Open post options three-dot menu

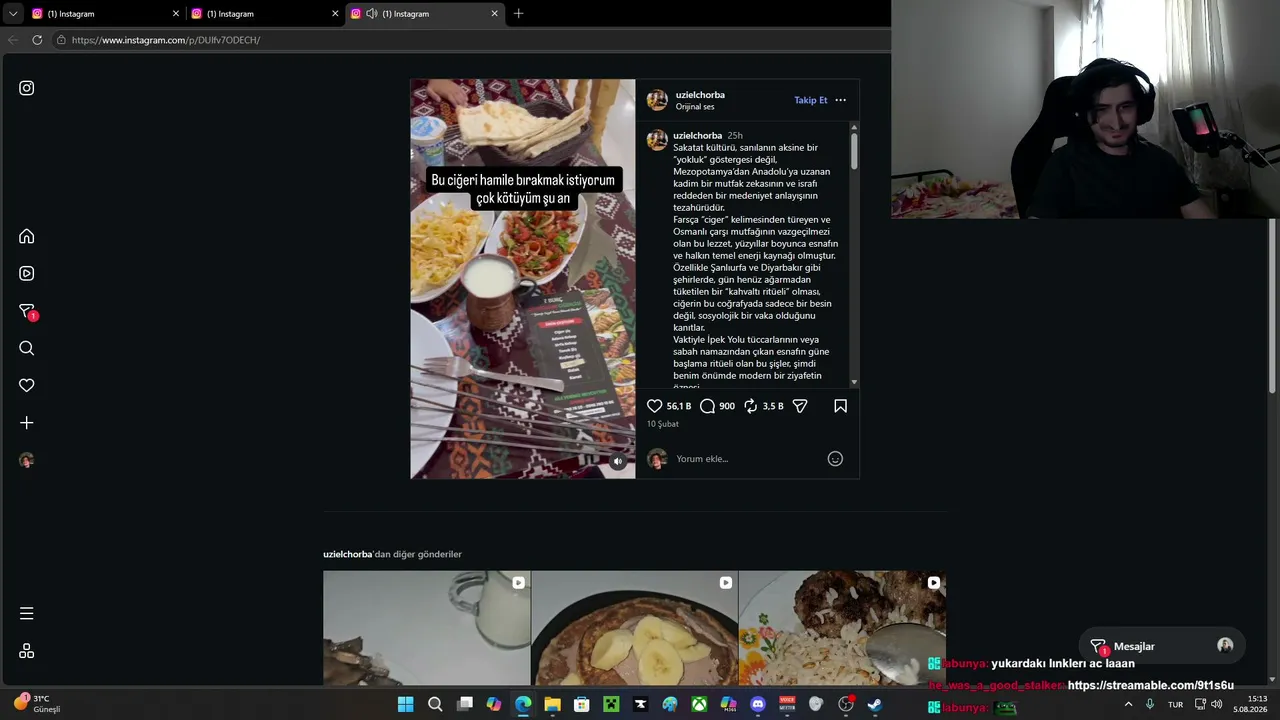[840, 100]
